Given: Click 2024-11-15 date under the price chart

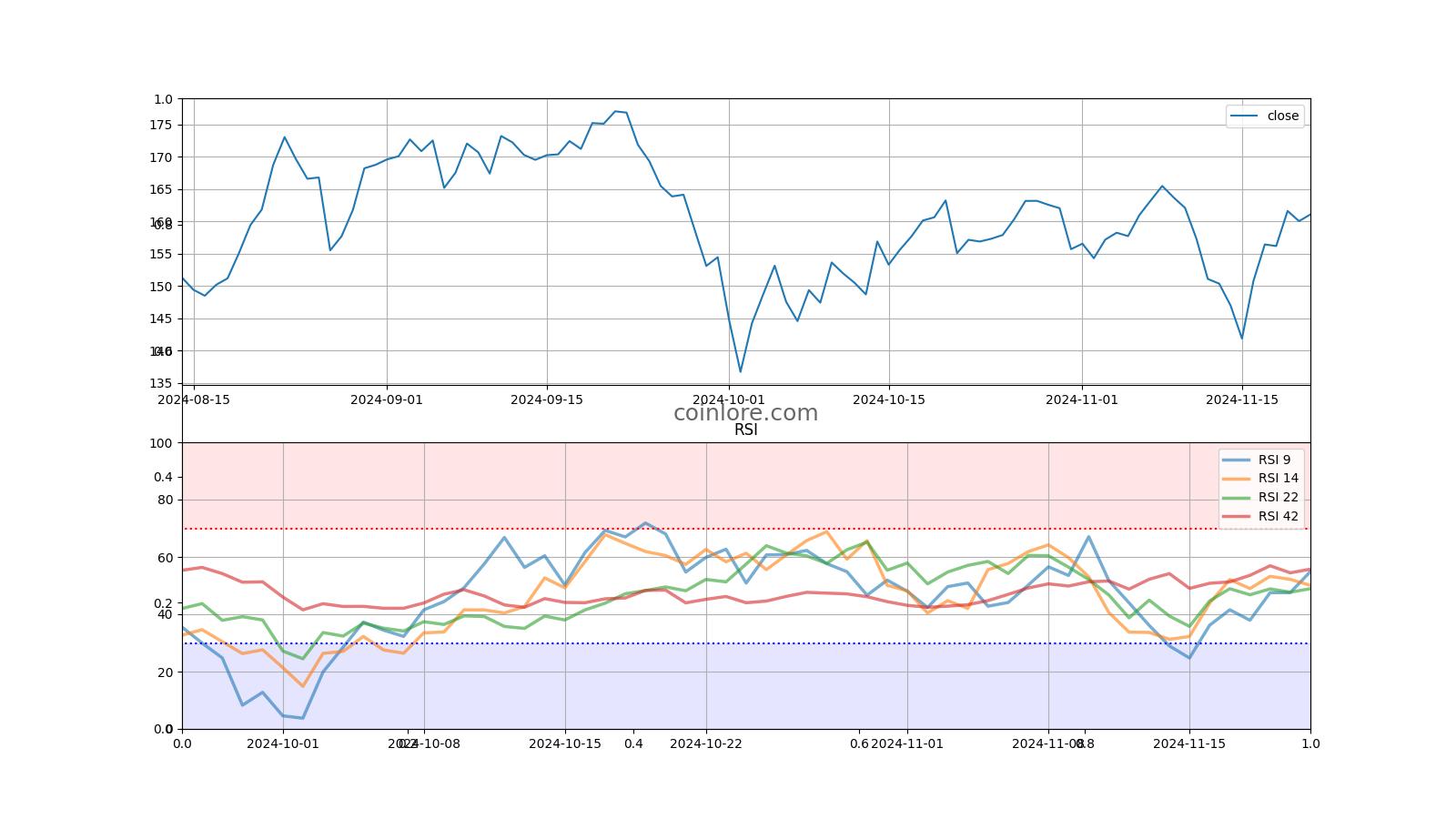Looking at the screenshot, I should [x=1242, y=399].
